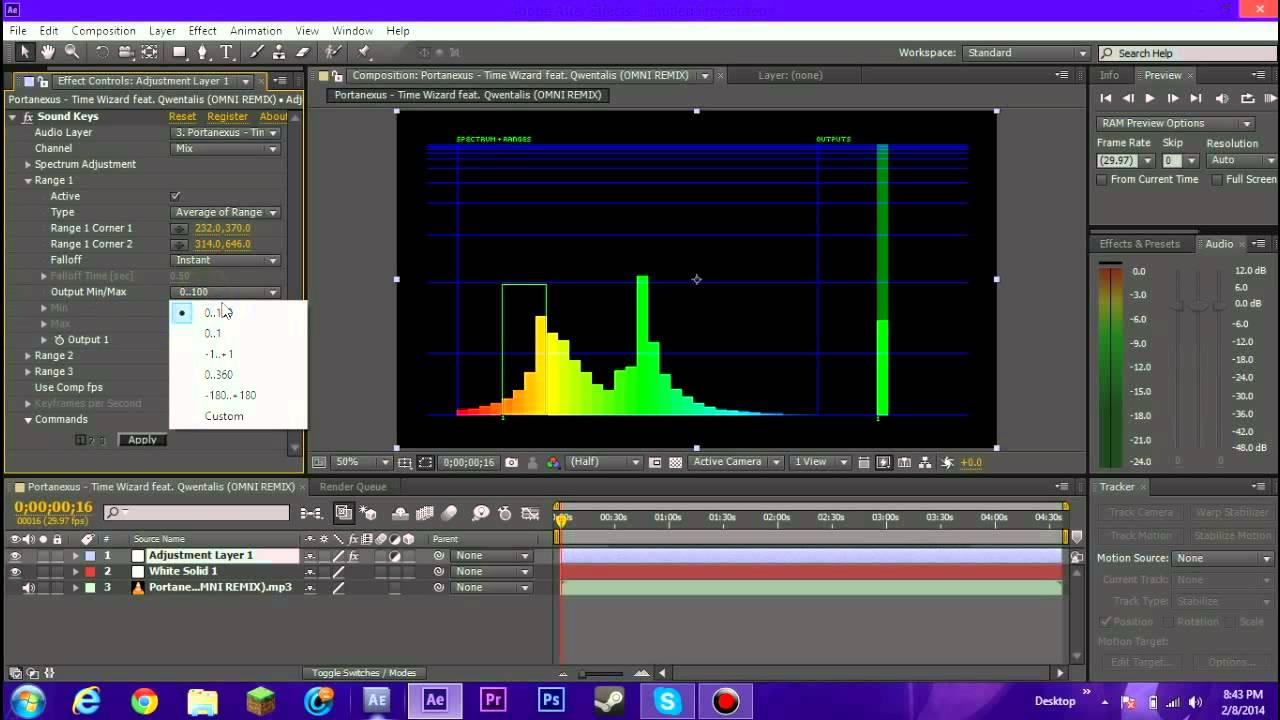1280x720 pixels.
Task: Uncheck the Range 1 Active checkbox
Action: (x=176, y=196)
